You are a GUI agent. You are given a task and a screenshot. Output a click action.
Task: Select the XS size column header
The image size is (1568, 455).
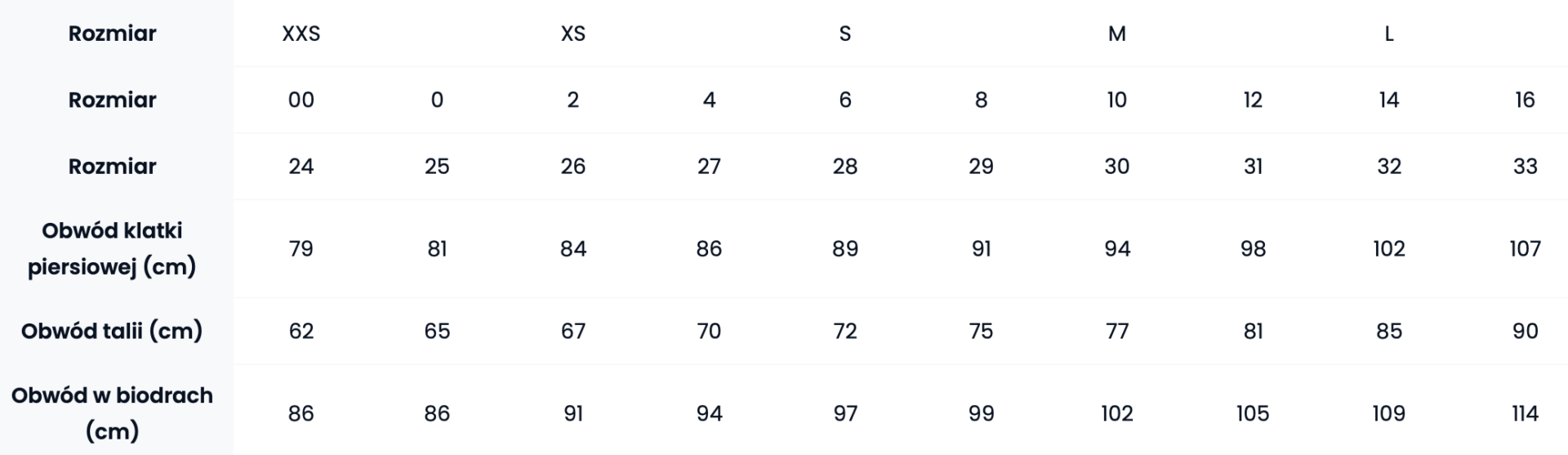[x=572, y=33]
